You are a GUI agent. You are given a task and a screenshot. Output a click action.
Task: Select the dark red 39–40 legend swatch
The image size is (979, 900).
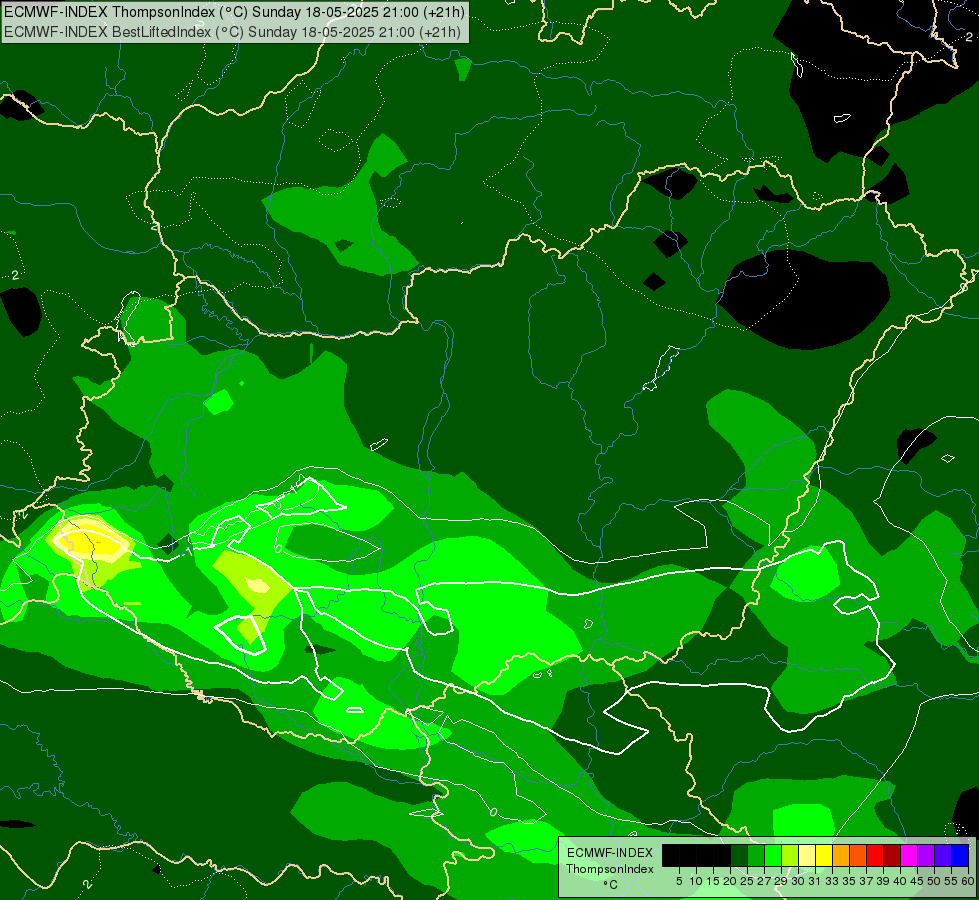click(x=892, y=855)
